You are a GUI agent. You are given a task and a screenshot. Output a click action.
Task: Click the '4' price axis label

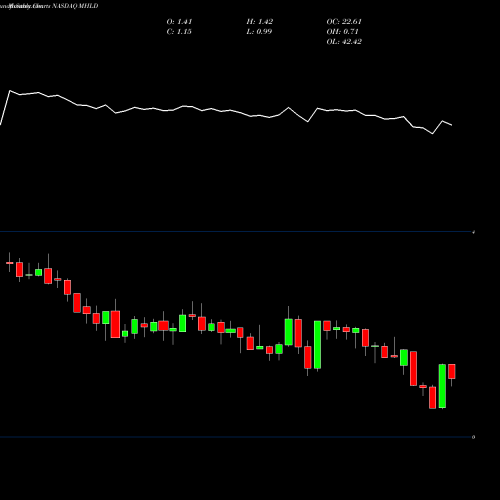(x=474, y=232)
